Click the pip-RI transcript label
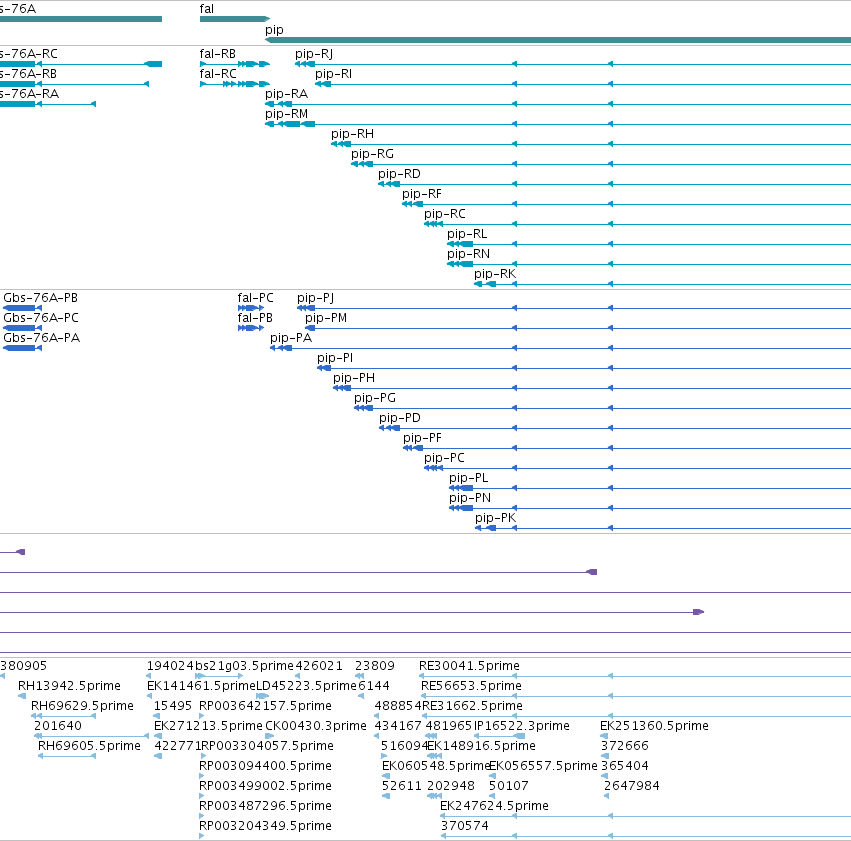 tap(333, 74)
